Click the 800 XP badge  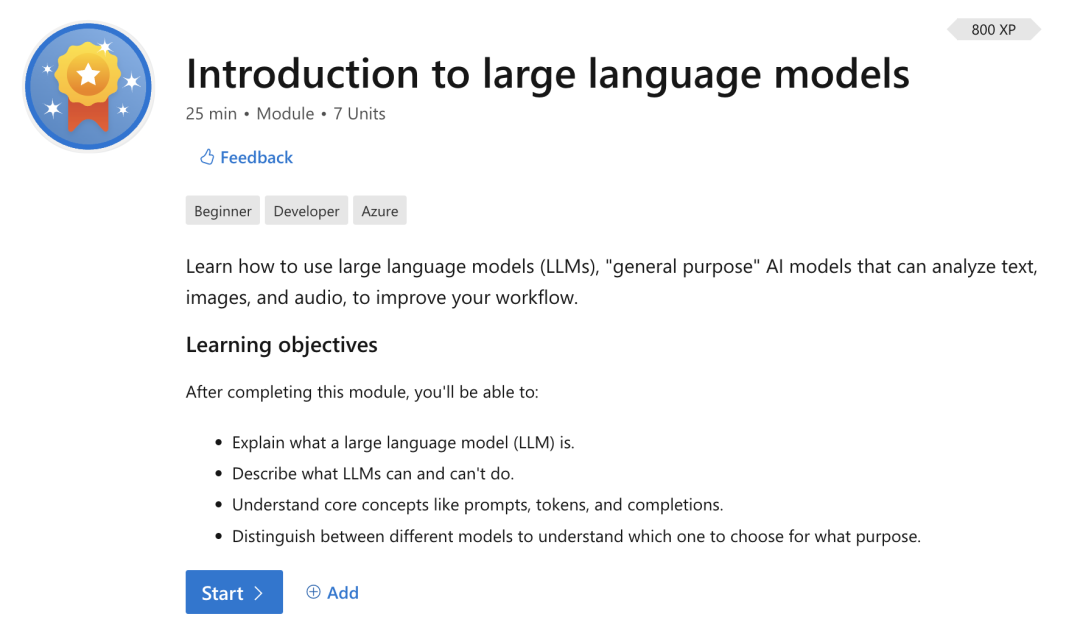[993, 30]
